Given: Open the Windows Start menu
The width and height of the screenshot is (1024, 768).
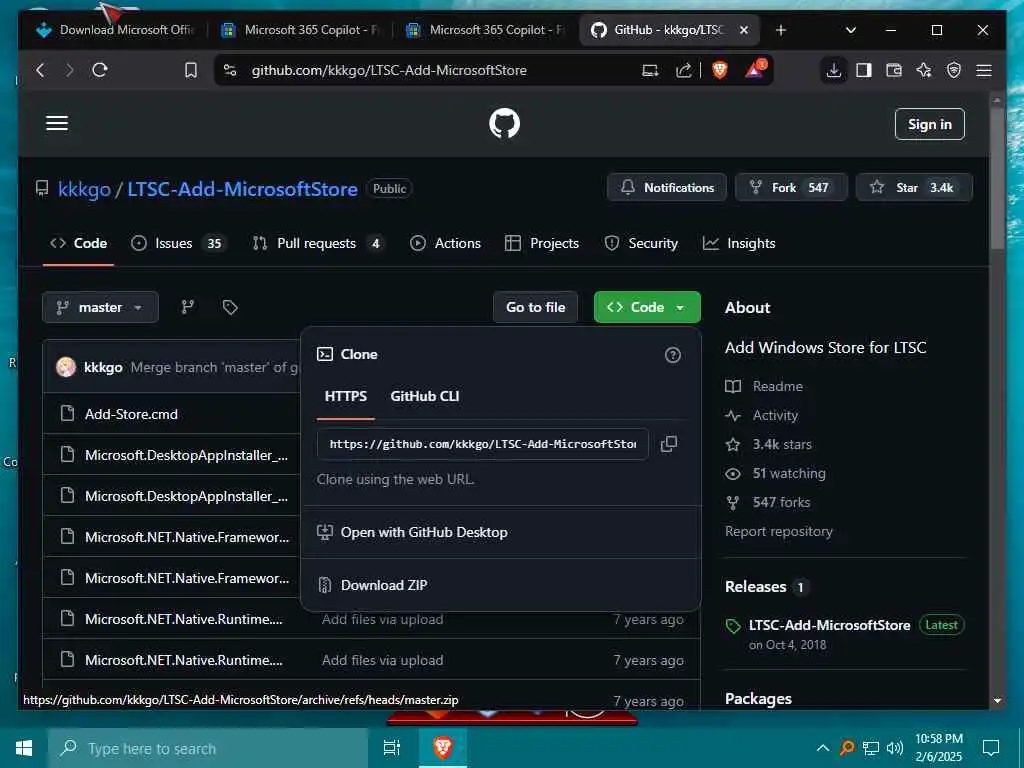Looking at the screenshot, I should [24, 748].
